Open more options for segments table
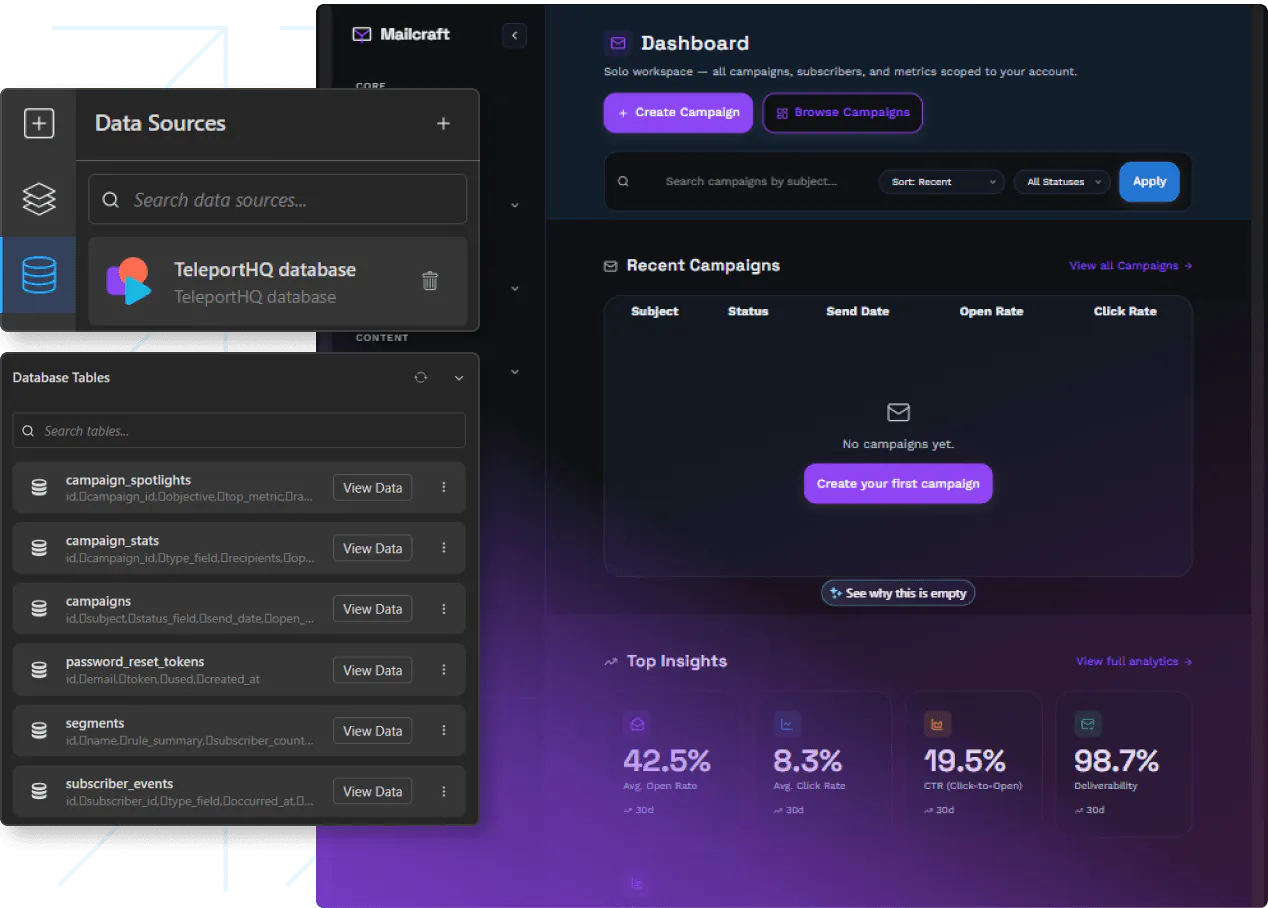This screenshot has height=908, width=1268. [x=444, y=731]
